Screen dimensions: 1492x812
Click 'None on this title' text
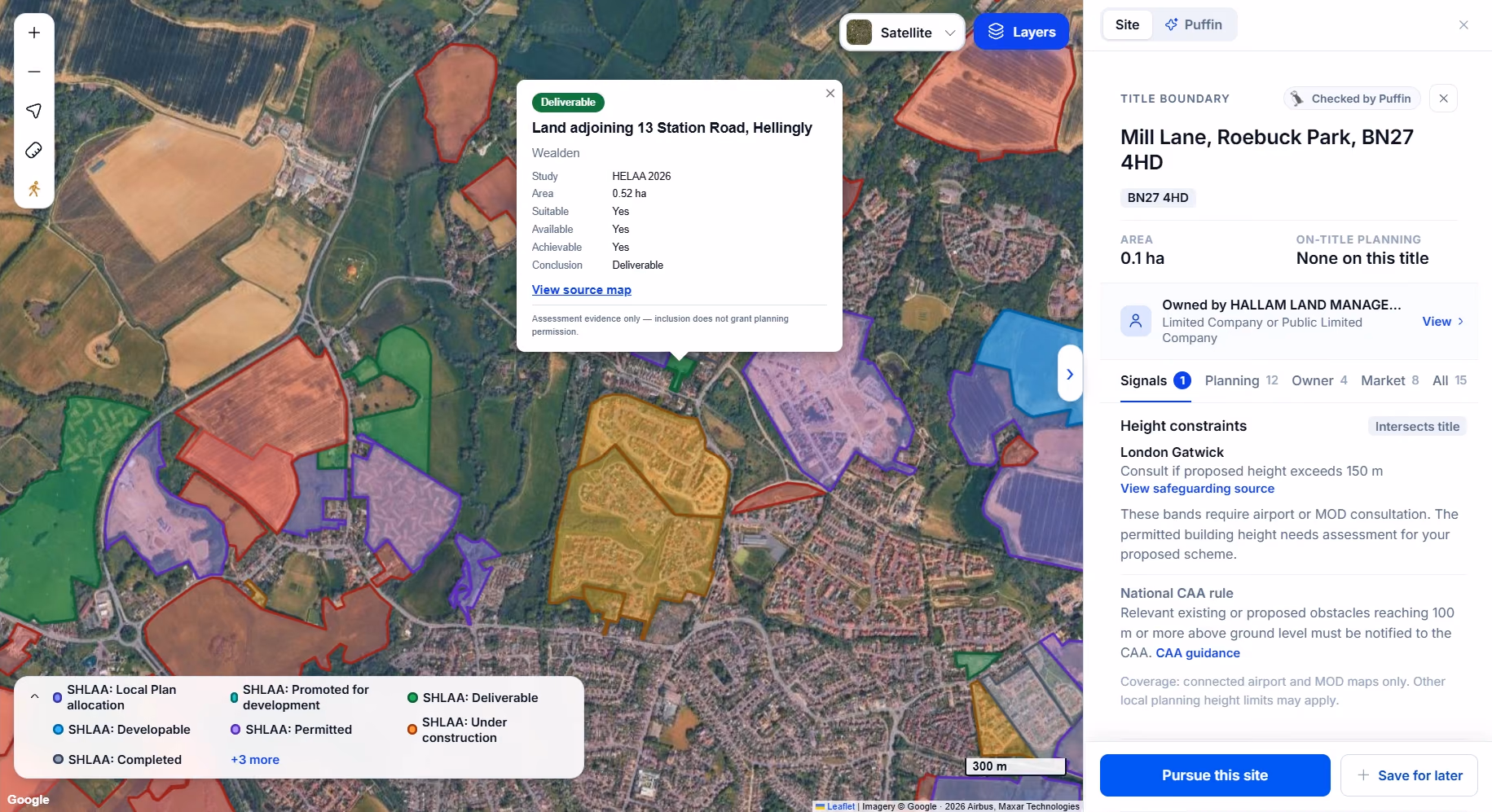(1362, 259)
